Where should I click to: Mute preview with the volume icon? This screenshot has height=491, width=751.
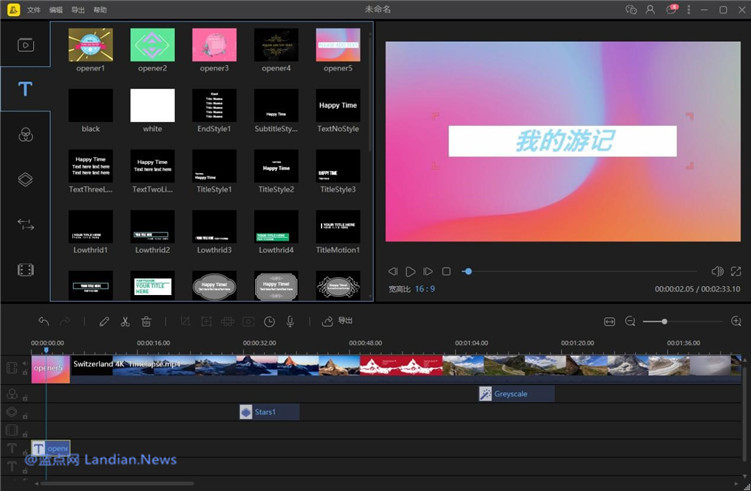point(717,271)
